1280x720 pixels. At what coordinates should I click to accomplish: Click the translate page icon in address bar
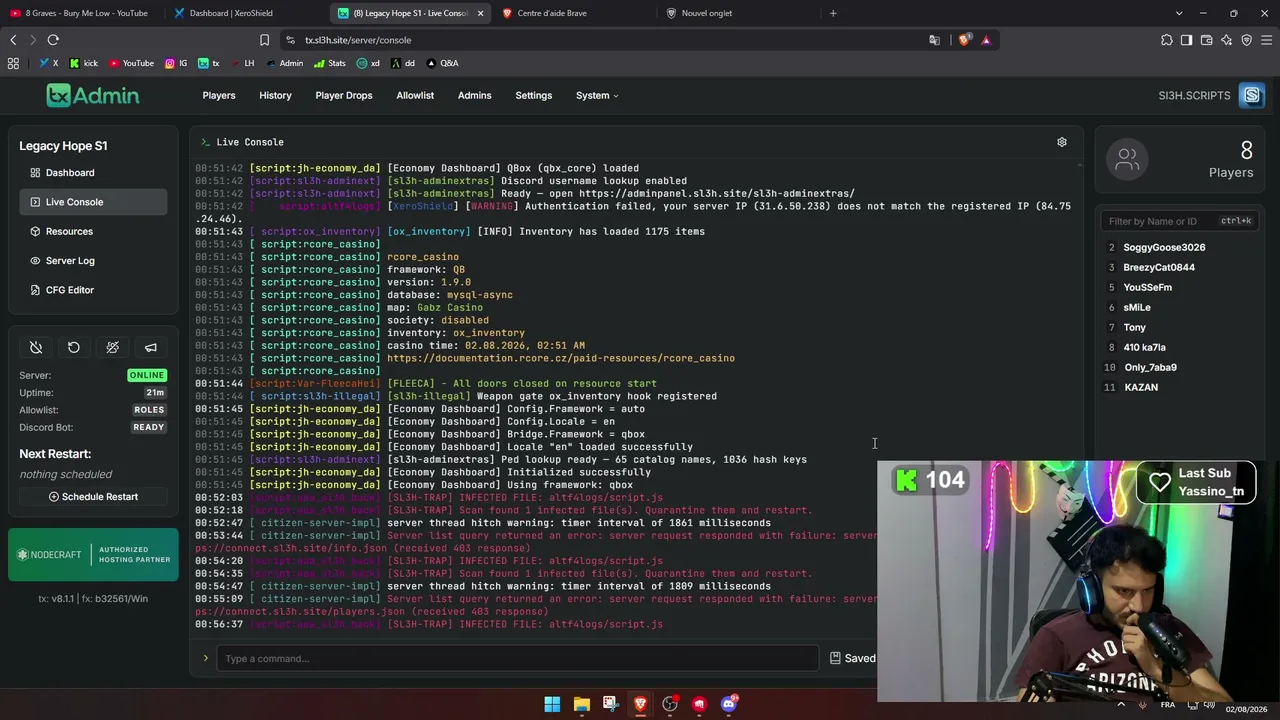pyautogui.click(x=934, y=40)
